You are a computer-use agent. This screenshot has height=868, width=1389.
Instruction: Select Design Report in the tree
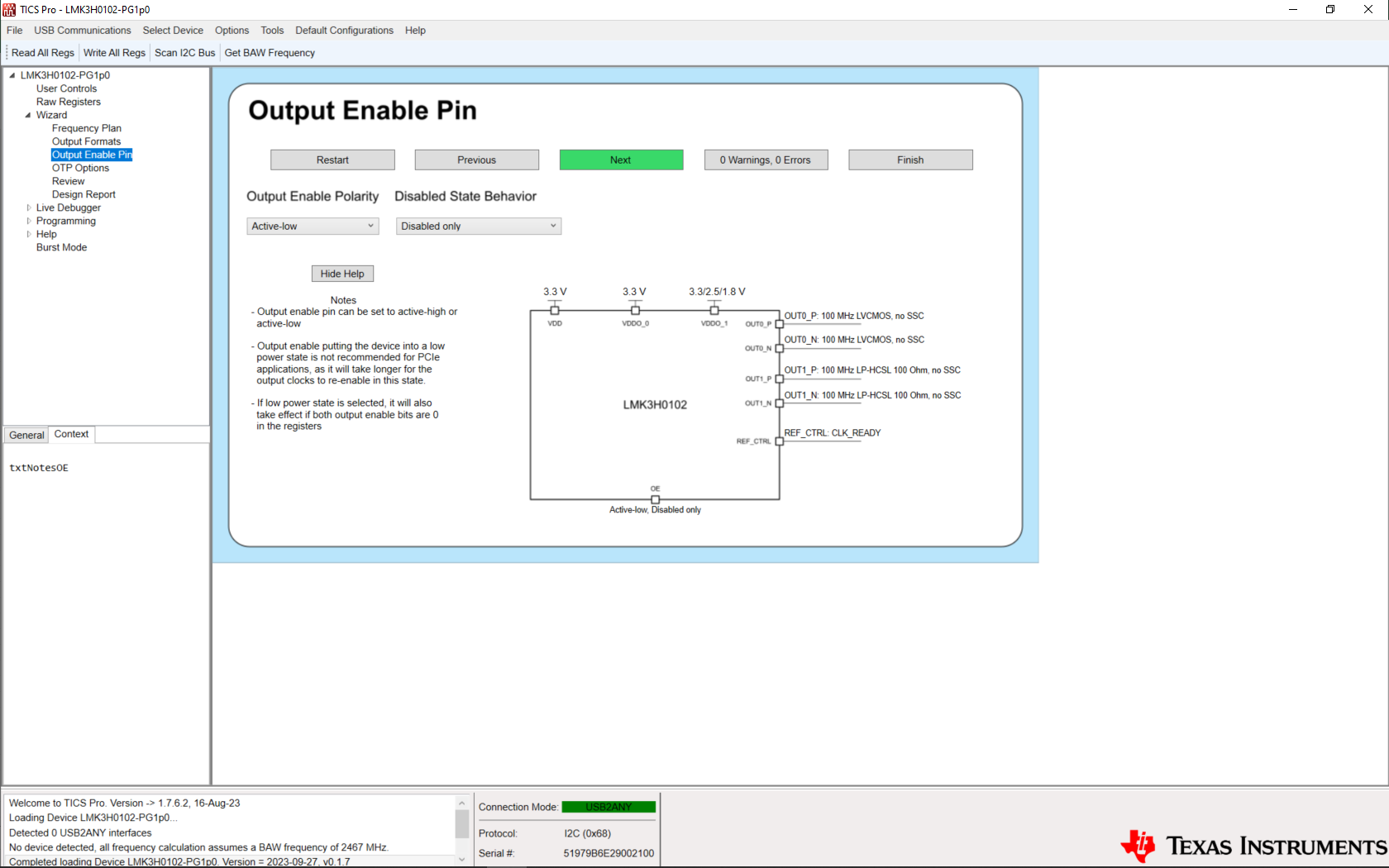(x=84, y=194)
